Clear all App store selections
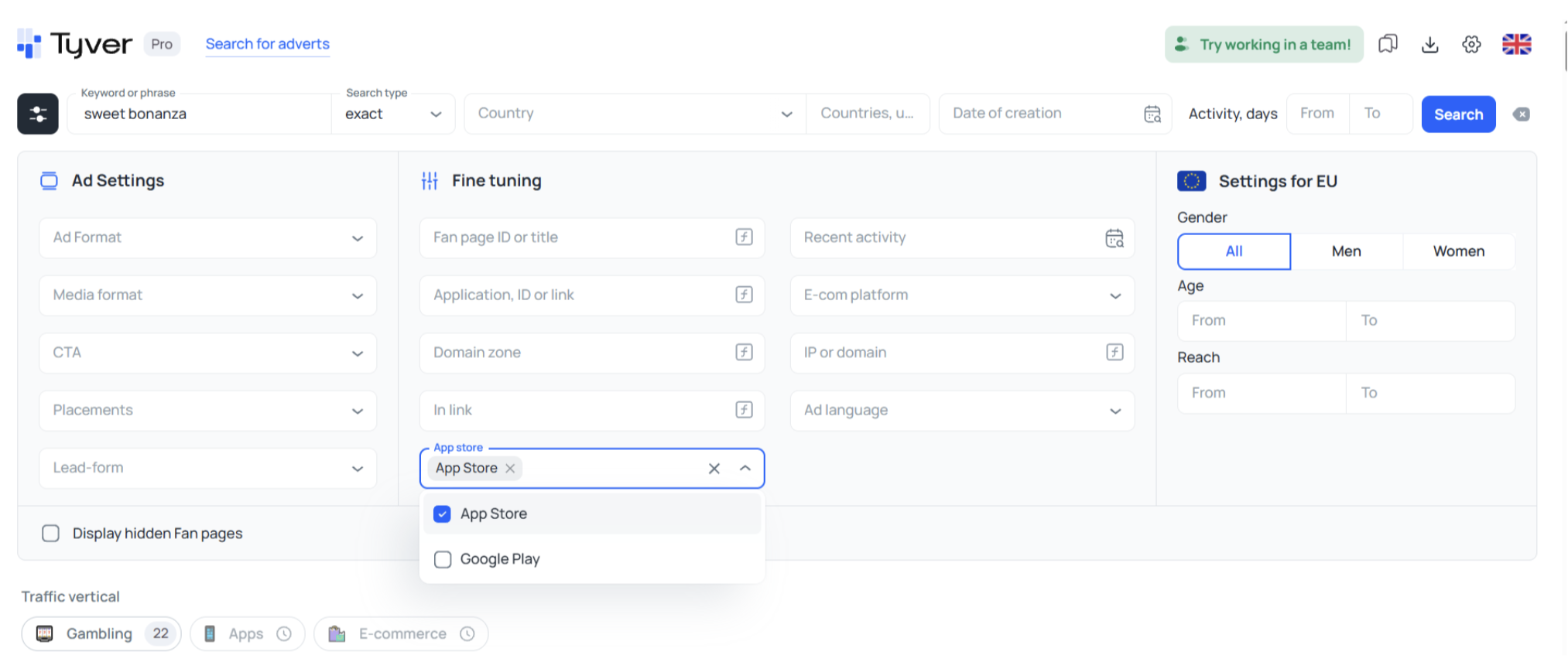 tap(714, 469)
